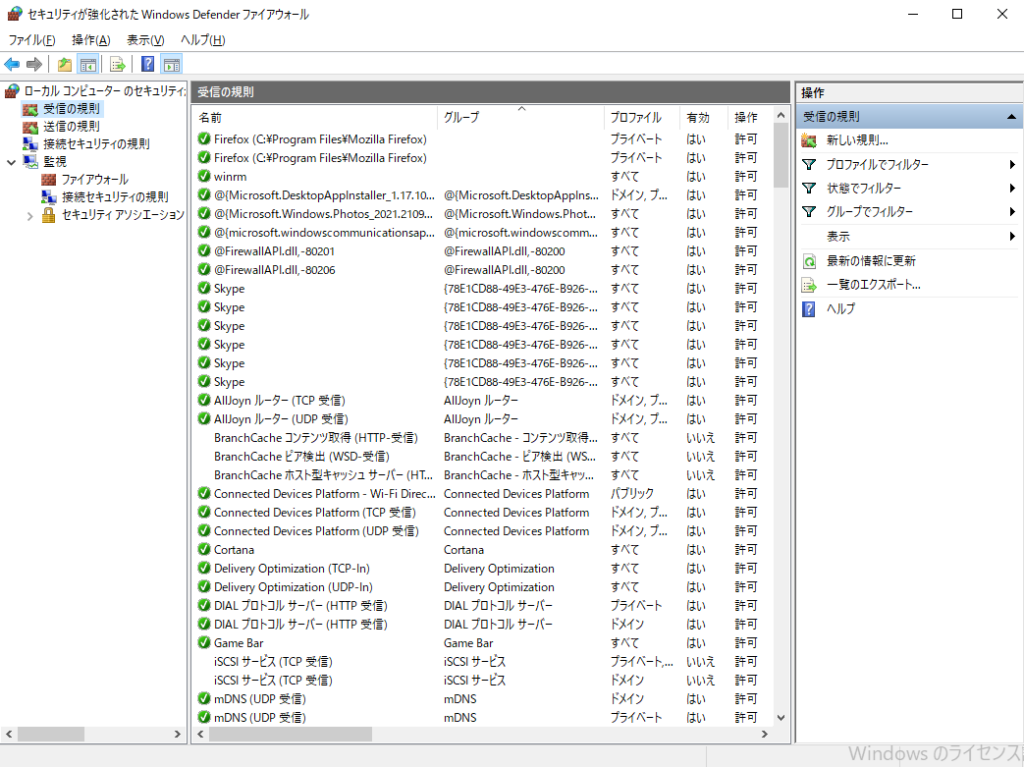Screen dimensions: 1024x767
Task: Sort rules by the 操作 column header
Action: 750,118
